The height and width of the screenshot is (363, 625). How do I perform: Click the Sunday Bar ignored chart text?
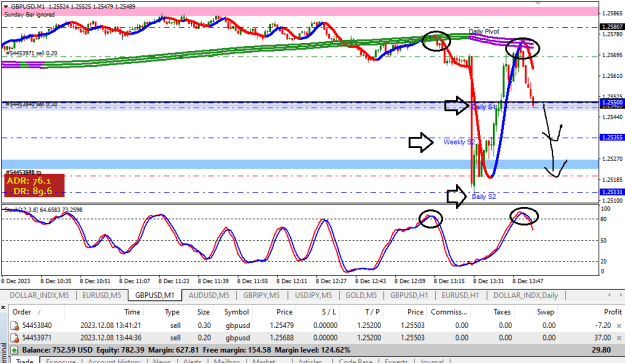coord(29,14)
